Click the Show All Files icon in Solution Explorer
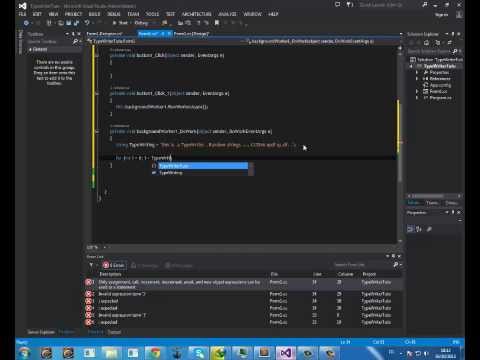 [x=438, y=43]
